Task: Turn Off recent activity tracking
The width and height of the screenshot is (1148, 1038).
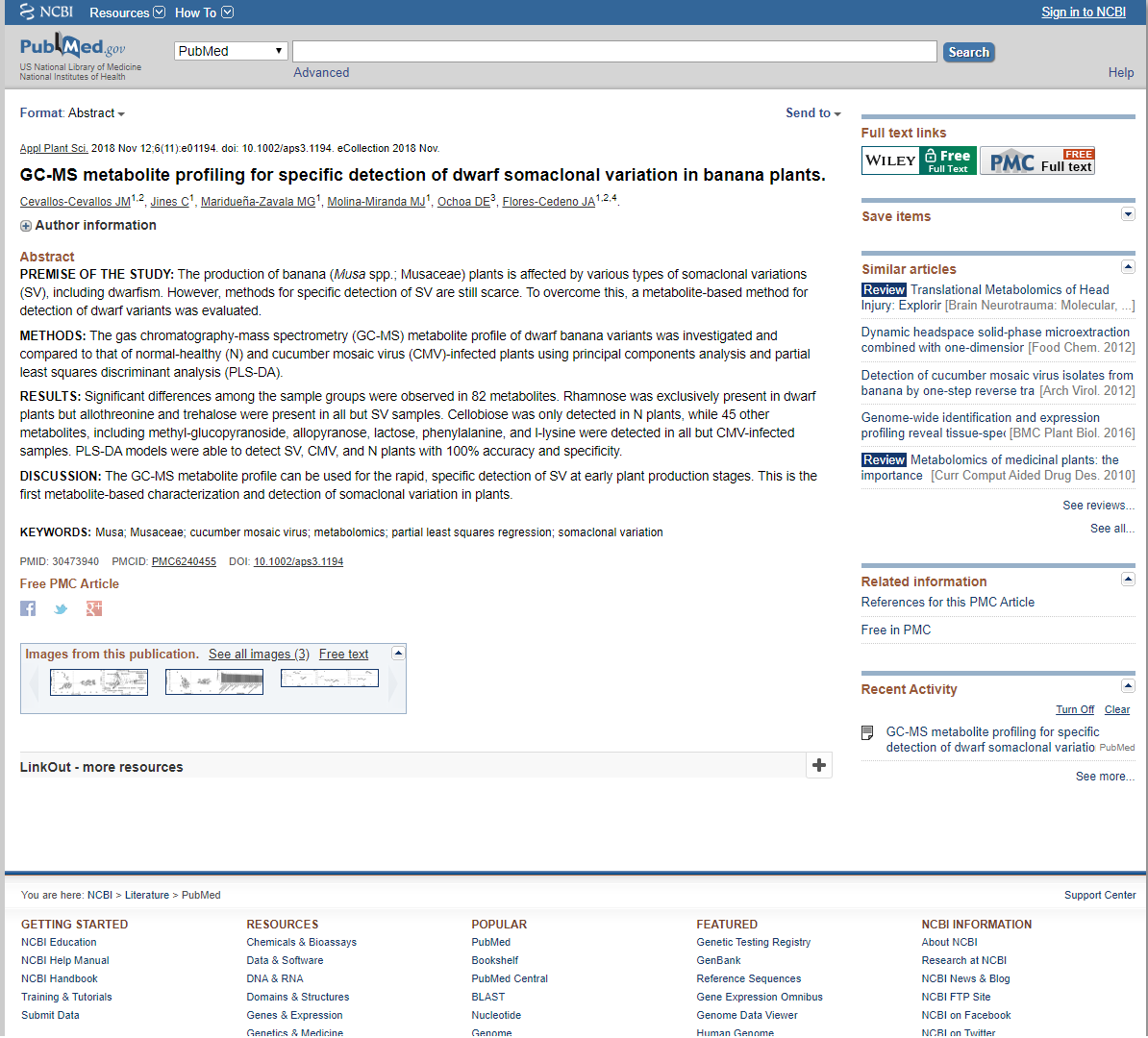Action: (x=1075, y=709)
